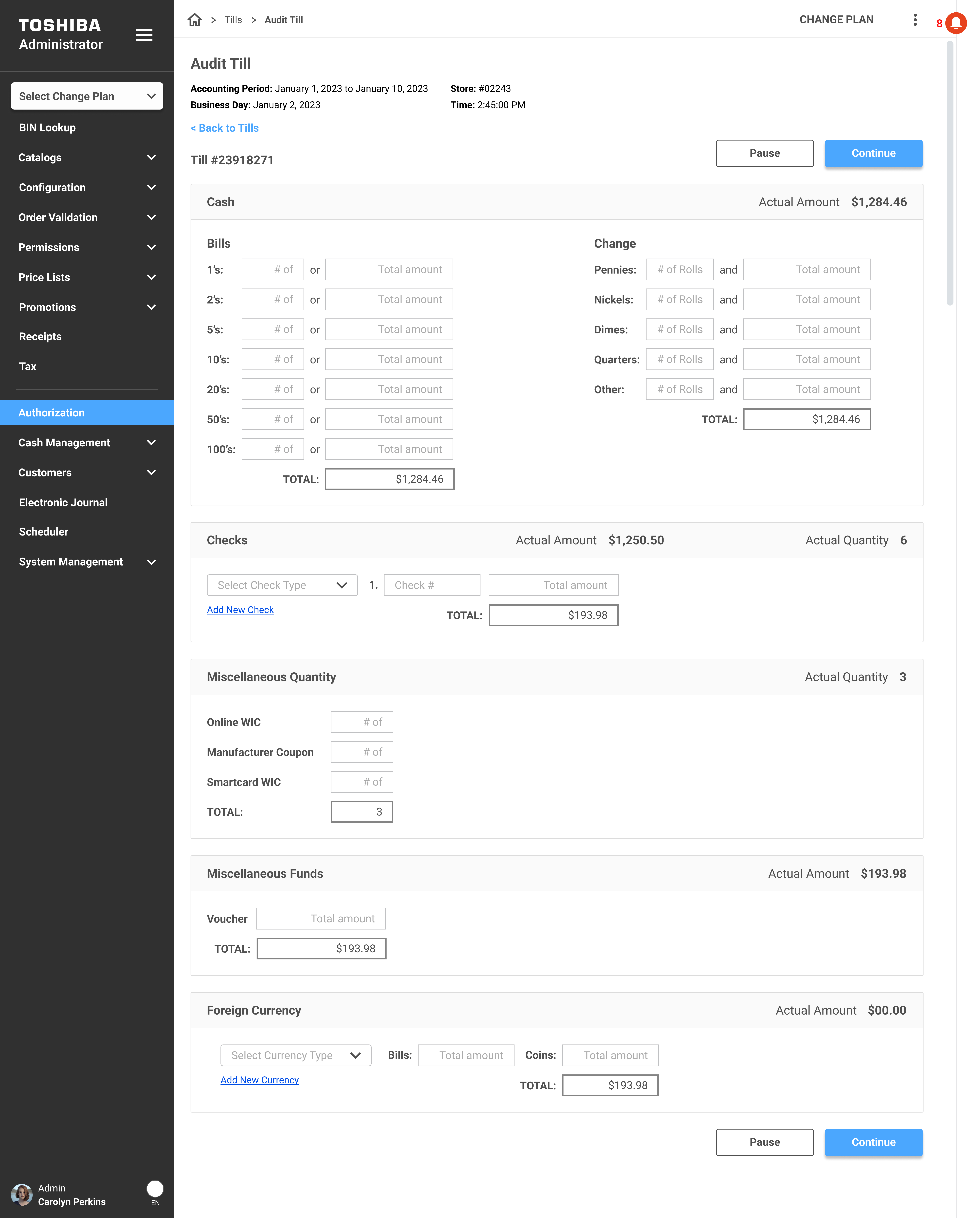Open the three-dot more options menu

(915, 20)
